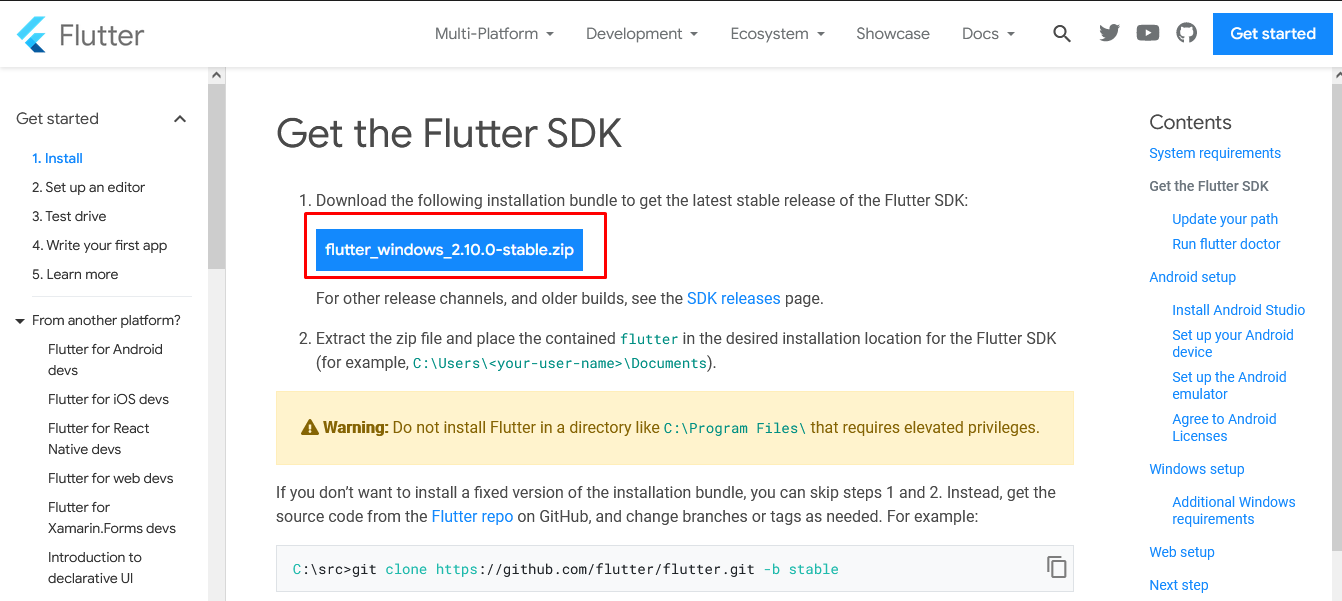This screenshot has width=1342, height=601.
Task: Go to the Showcase page
Action: (892, 34)
